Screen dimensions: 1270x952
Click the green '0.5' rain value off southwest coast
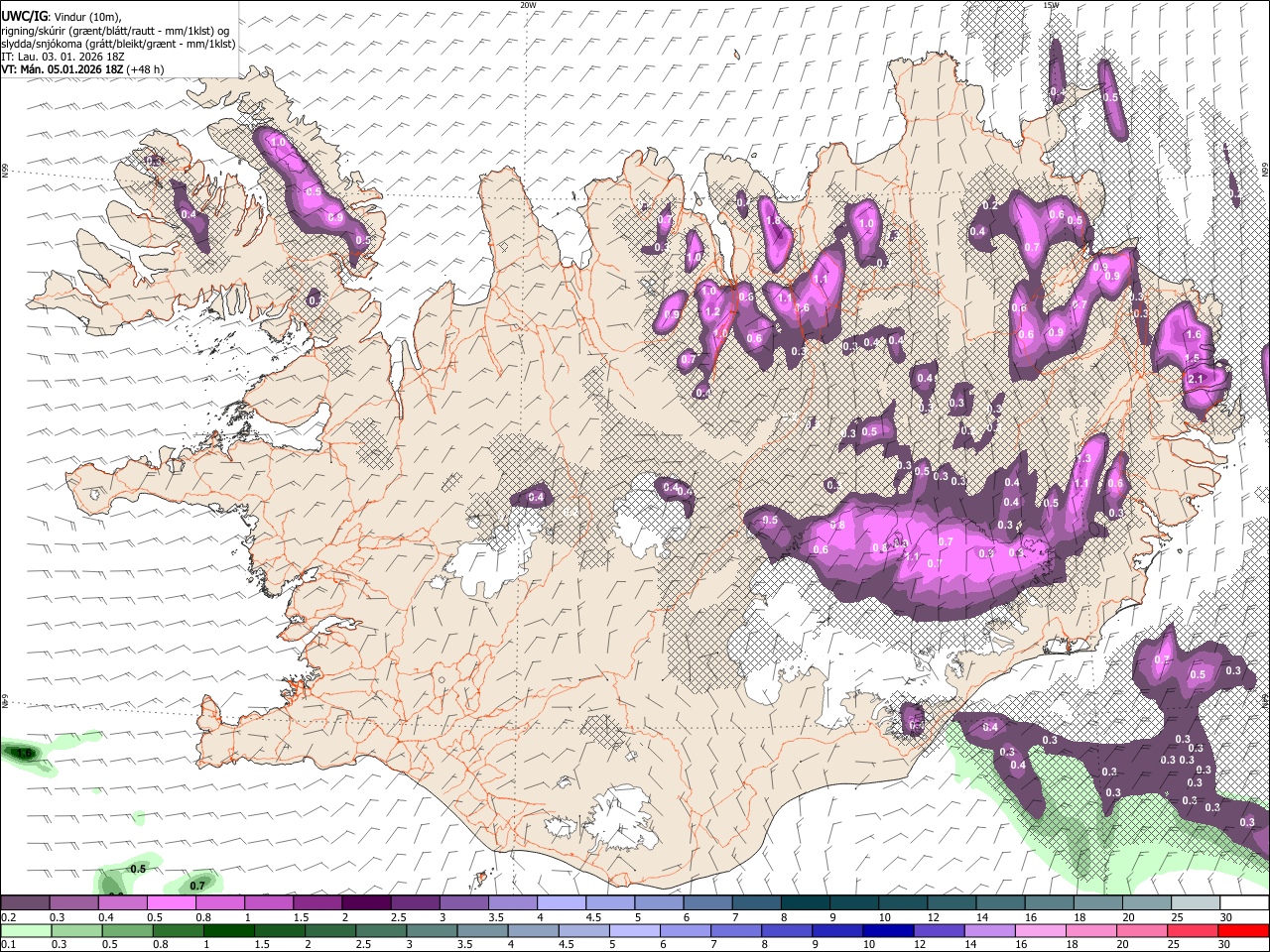click(x=138, y=869)
